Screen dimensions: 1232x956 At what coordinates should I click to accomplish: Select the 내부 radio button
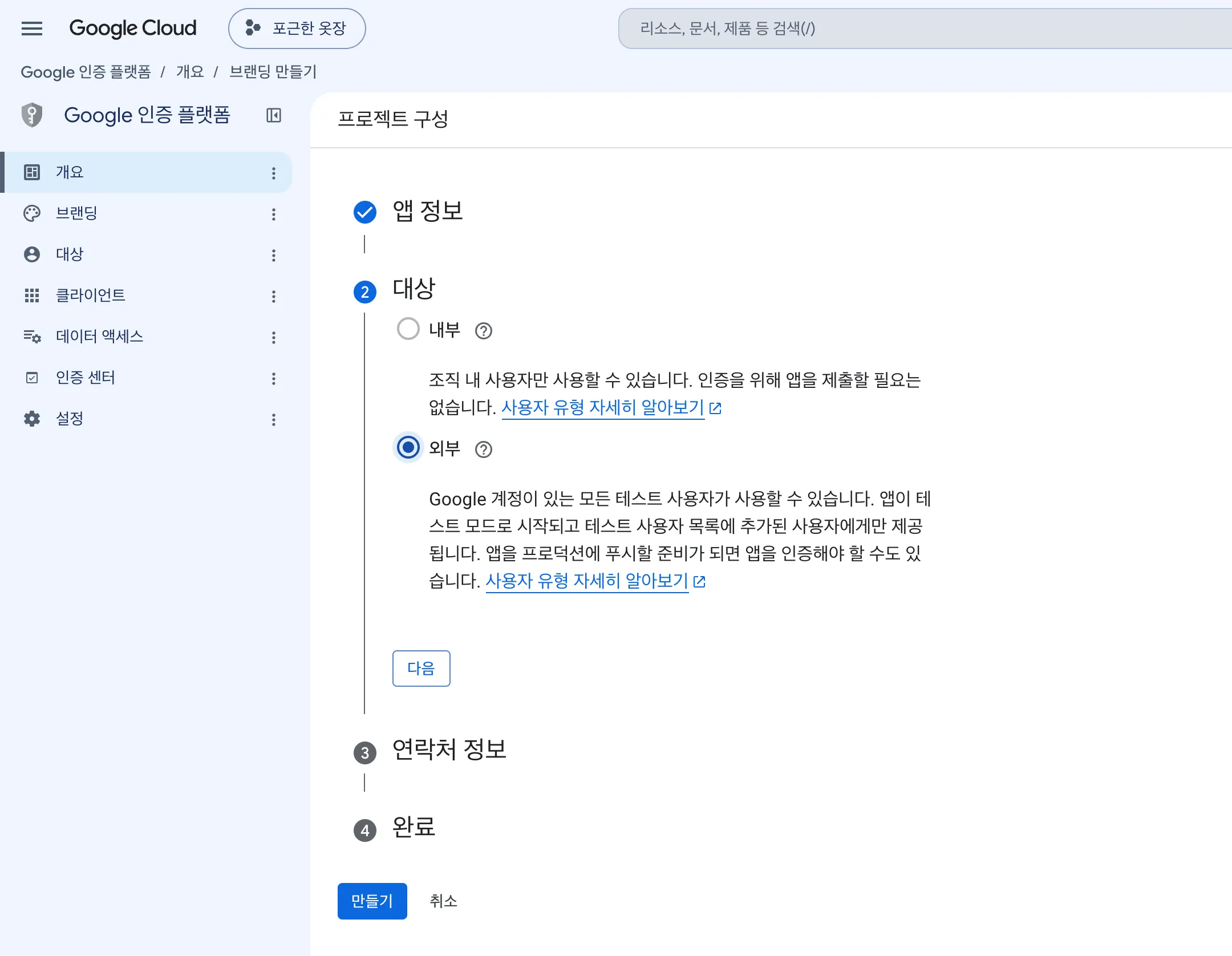408,329
